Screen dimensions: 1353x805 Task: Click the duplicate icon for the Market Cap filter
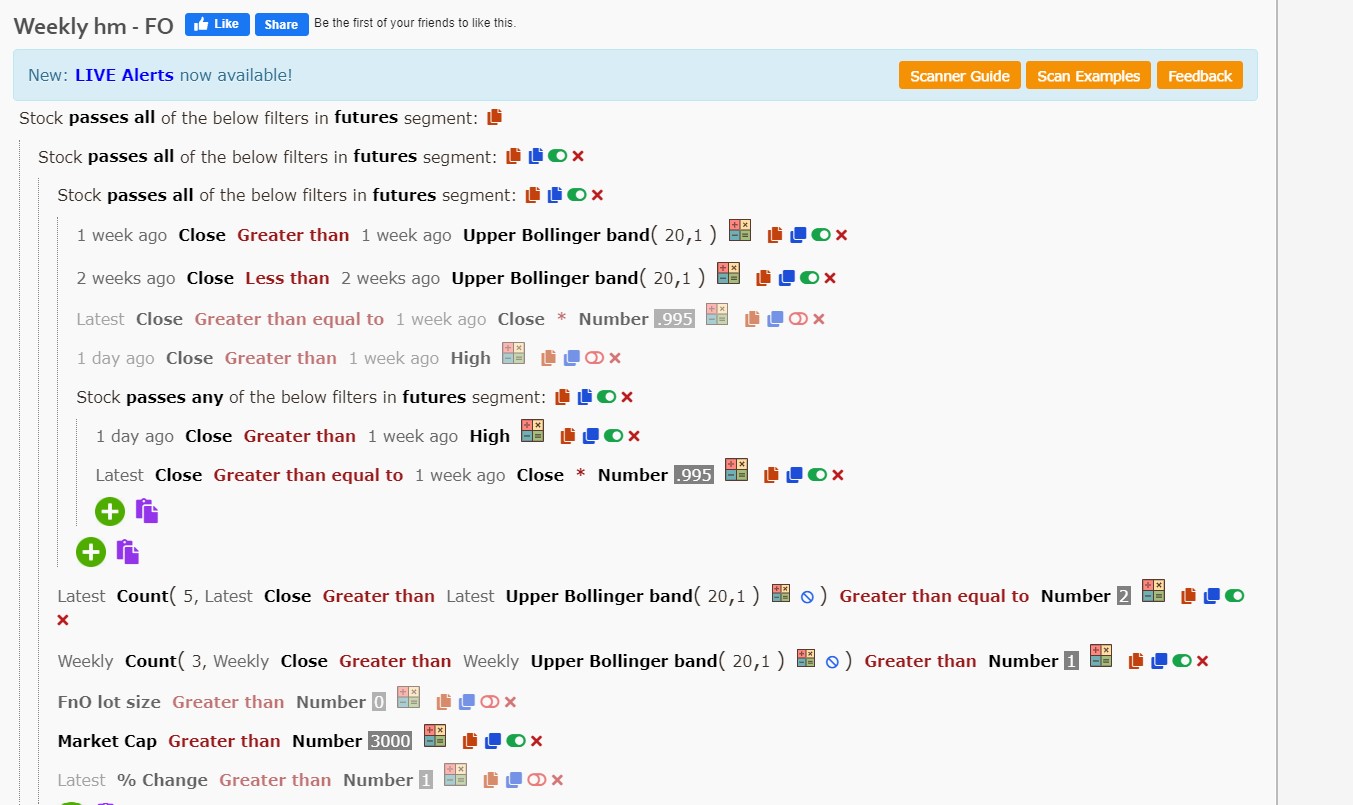tap(492, 741)
